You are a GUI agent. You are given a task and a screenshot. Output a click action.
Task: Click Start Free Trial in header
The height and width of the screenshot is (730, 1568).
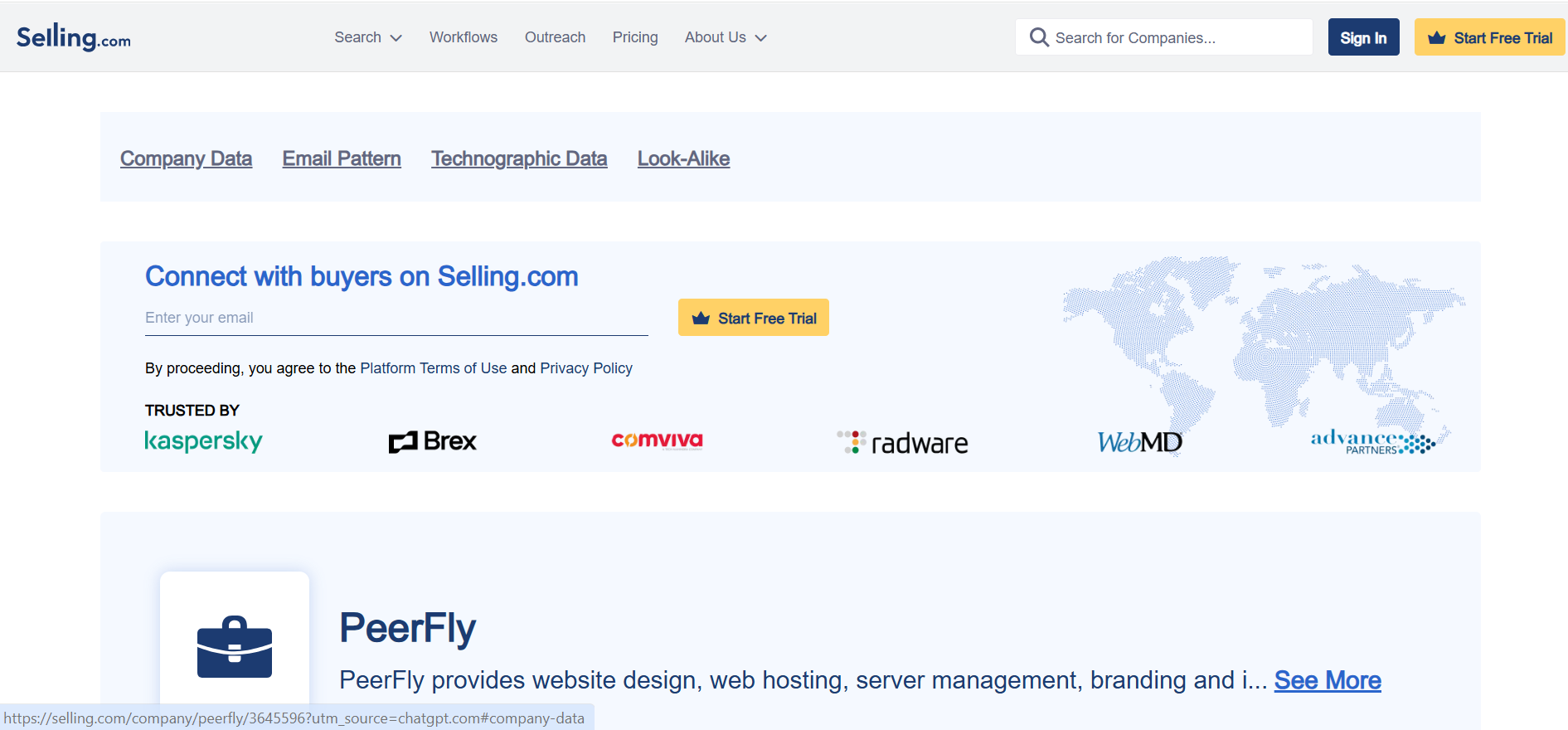pyautogui.click(x=1489, y=37)
